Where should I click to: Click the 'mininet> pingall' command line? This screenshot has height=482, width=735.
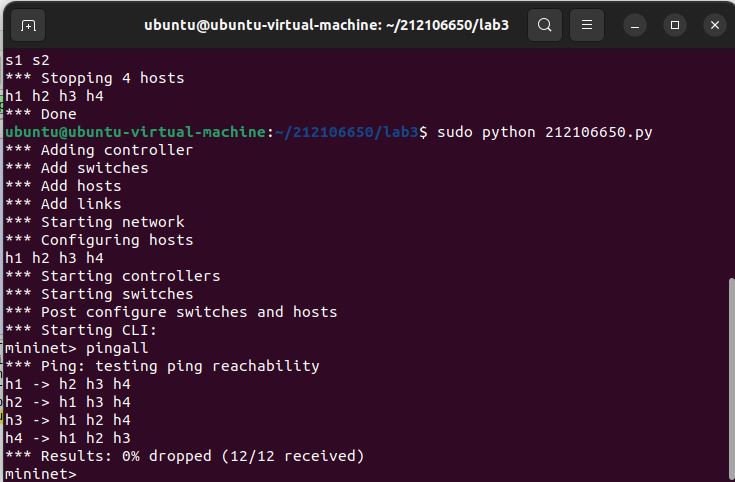[x=77, y=348]
